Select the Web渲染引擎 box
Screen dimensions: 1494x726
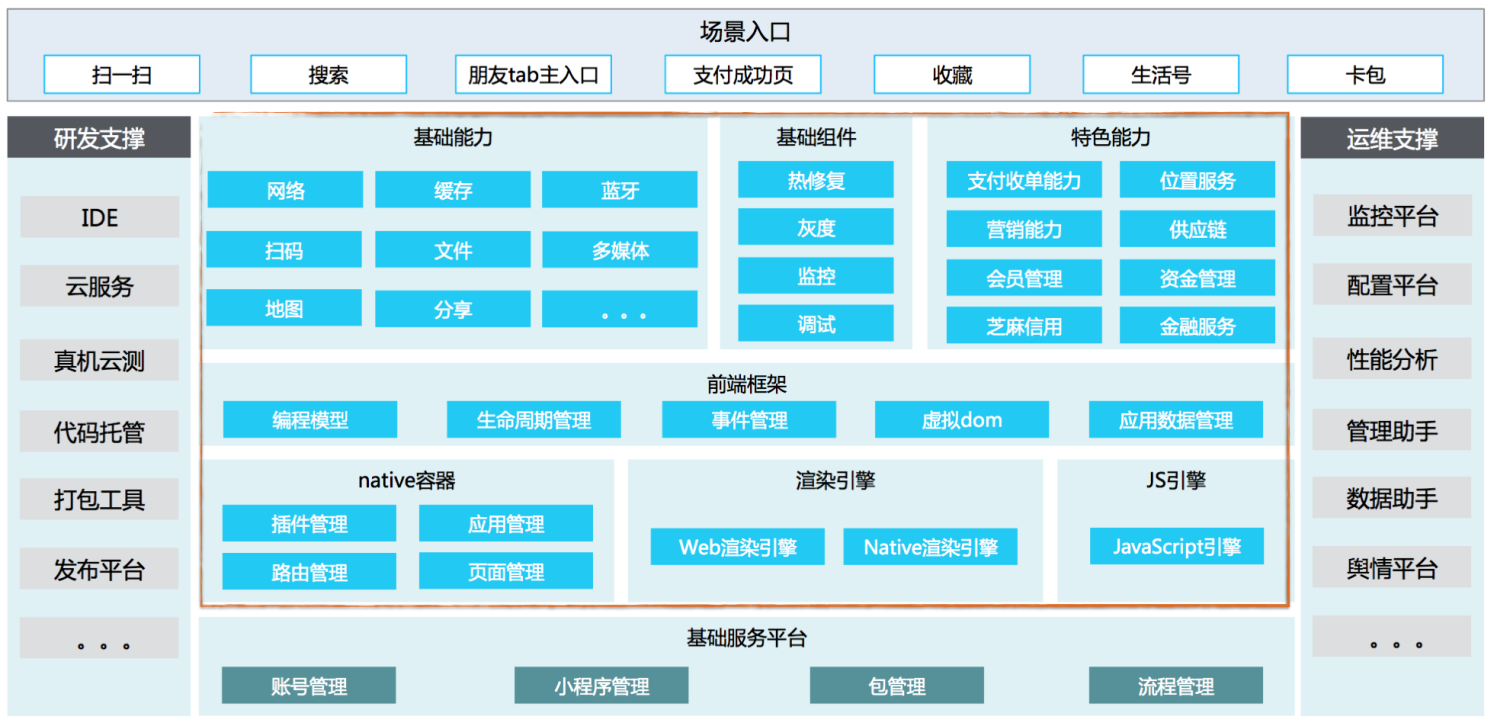[738, 547]
